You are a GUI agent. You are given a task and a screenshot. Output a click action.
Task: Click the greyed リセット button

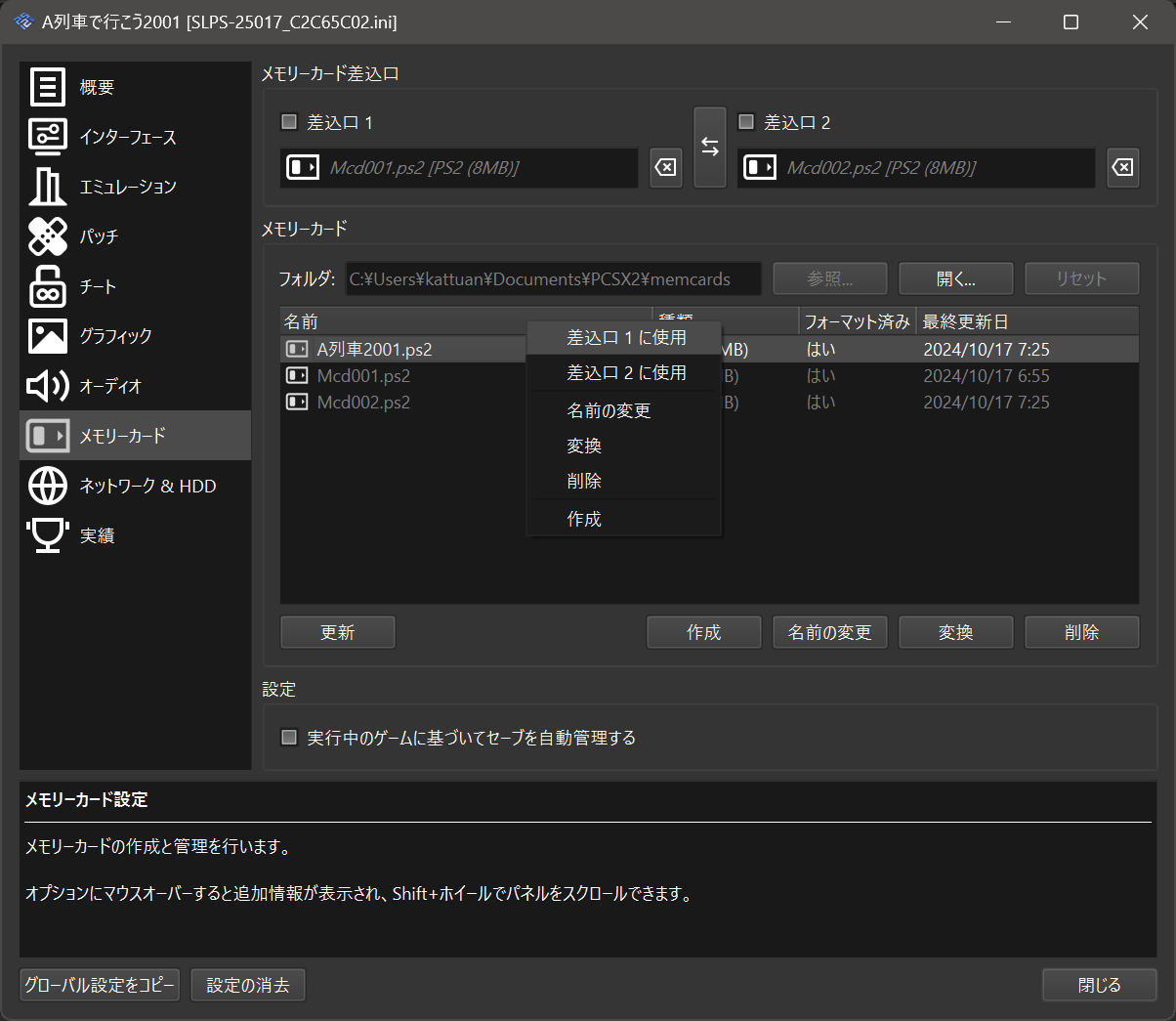pos(1082,278)
